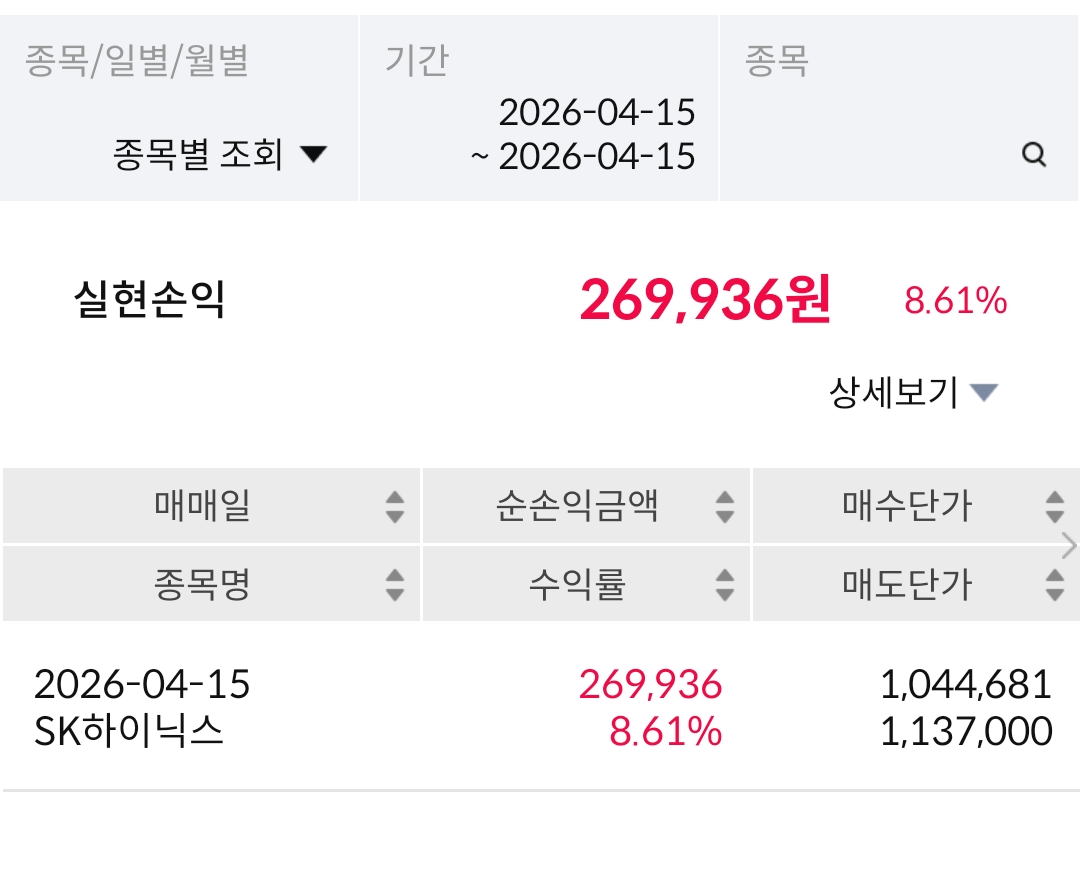Click the 종목명 column header
Image resolution: width=1080 pixels, height=894 pixels.
202,584
